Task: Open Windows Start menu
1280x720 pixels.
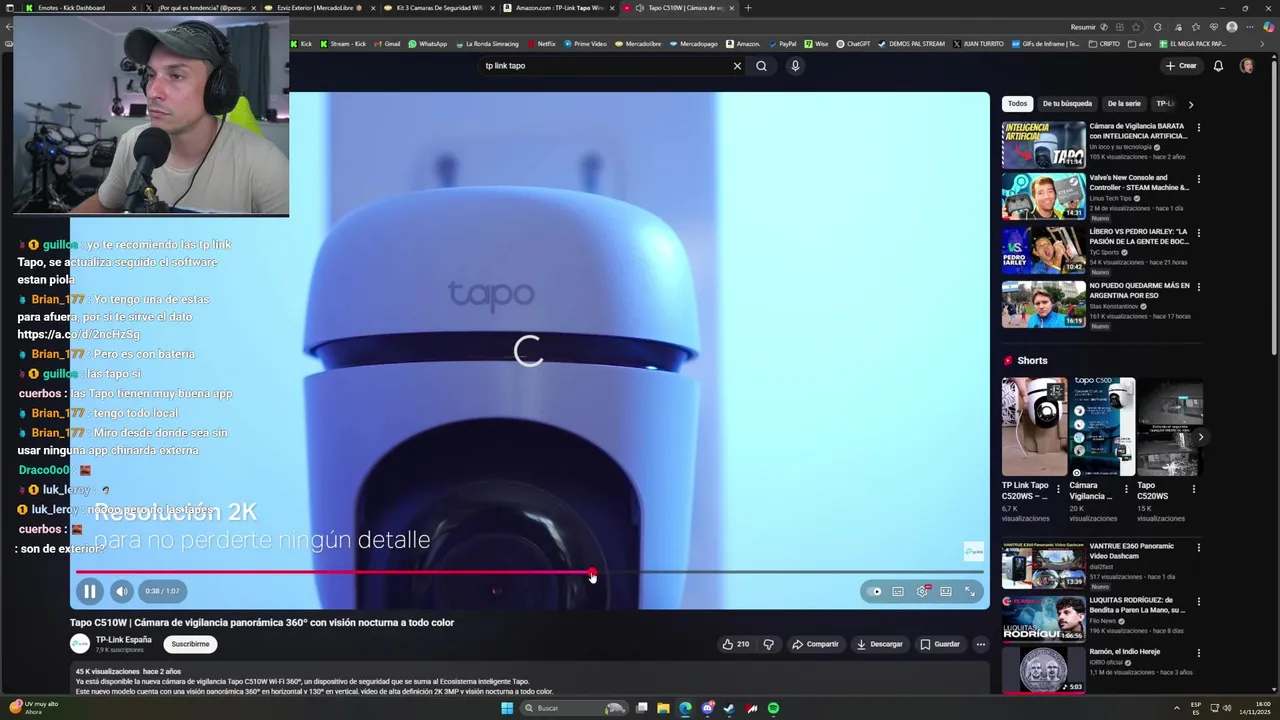Action: point(507,708)
